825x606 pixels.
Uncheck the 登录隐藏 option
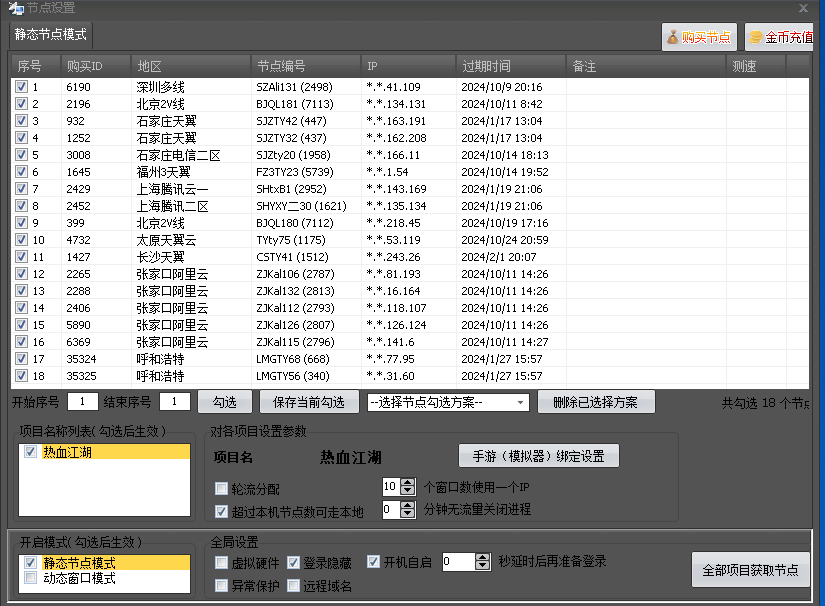pos(292,562)
